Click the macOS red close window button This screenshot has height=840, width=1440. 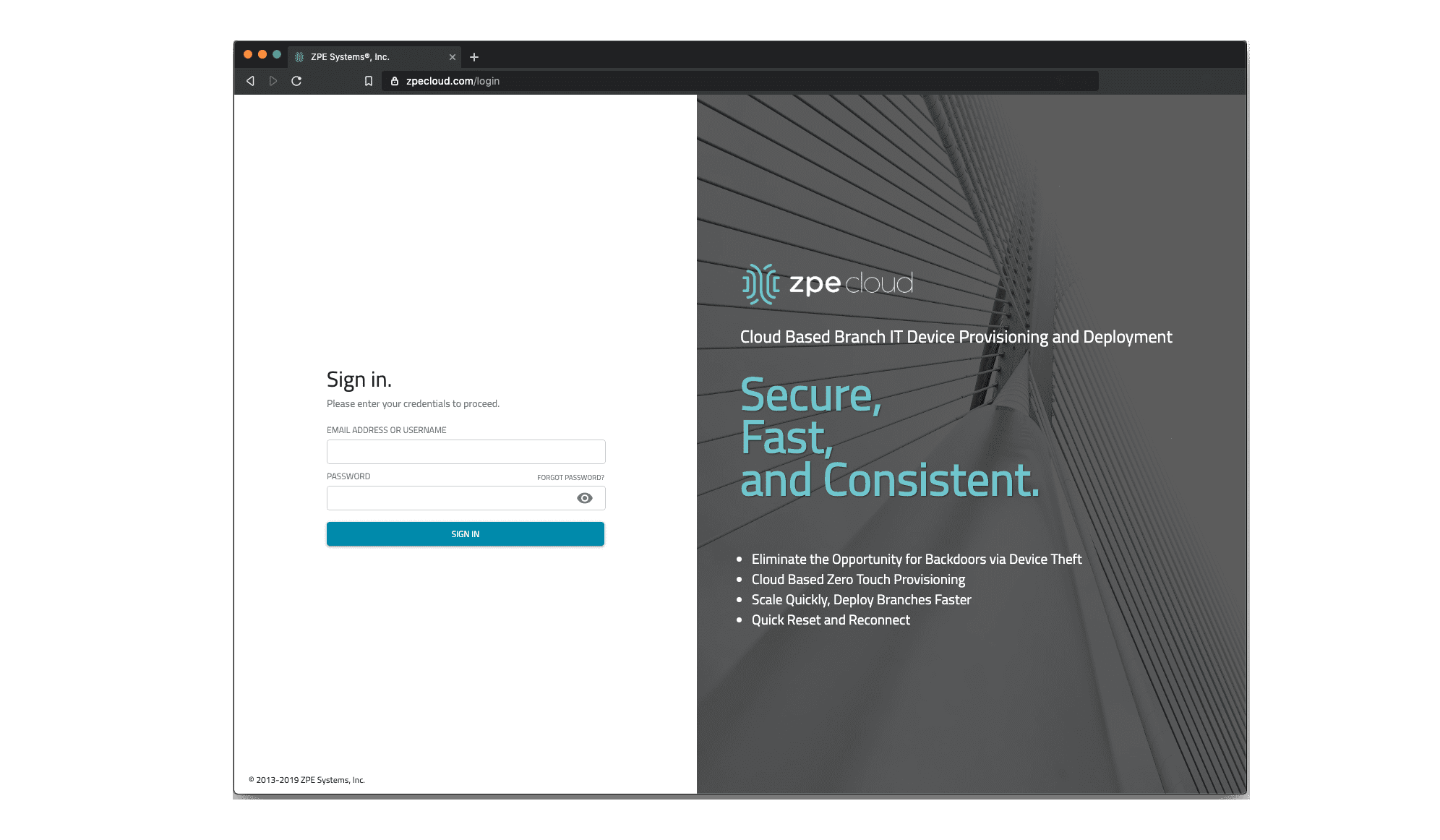pyautogui.click(x=248, y=55)
